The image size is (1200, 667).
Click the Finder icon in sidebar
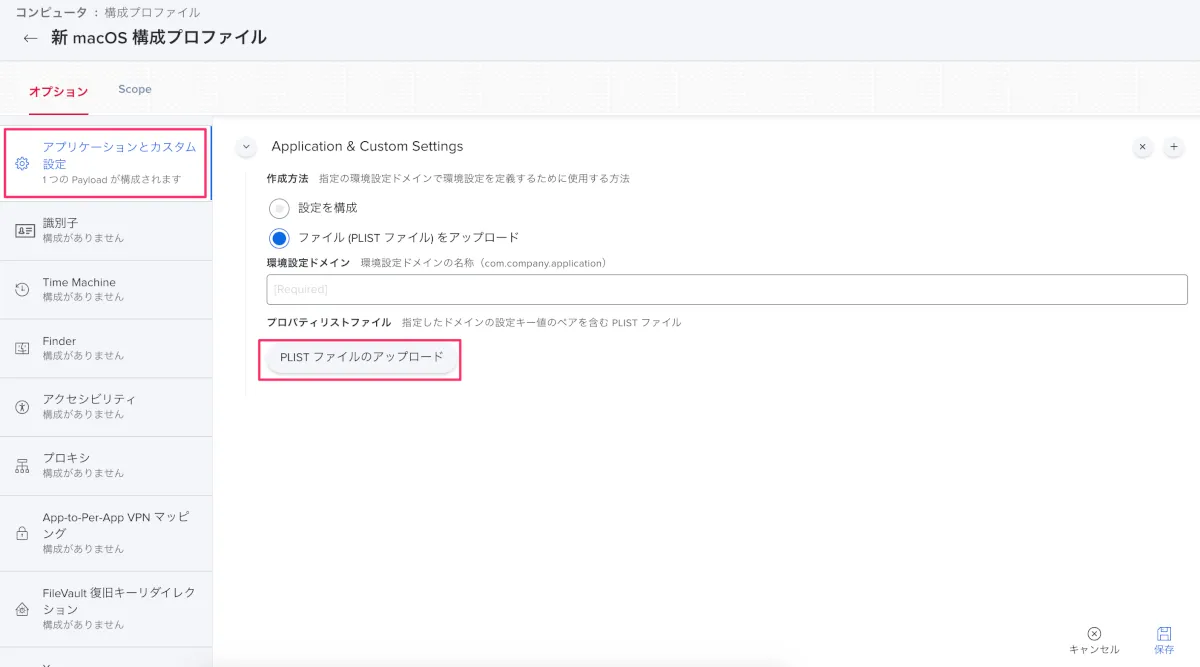click(x=23, y=348)
